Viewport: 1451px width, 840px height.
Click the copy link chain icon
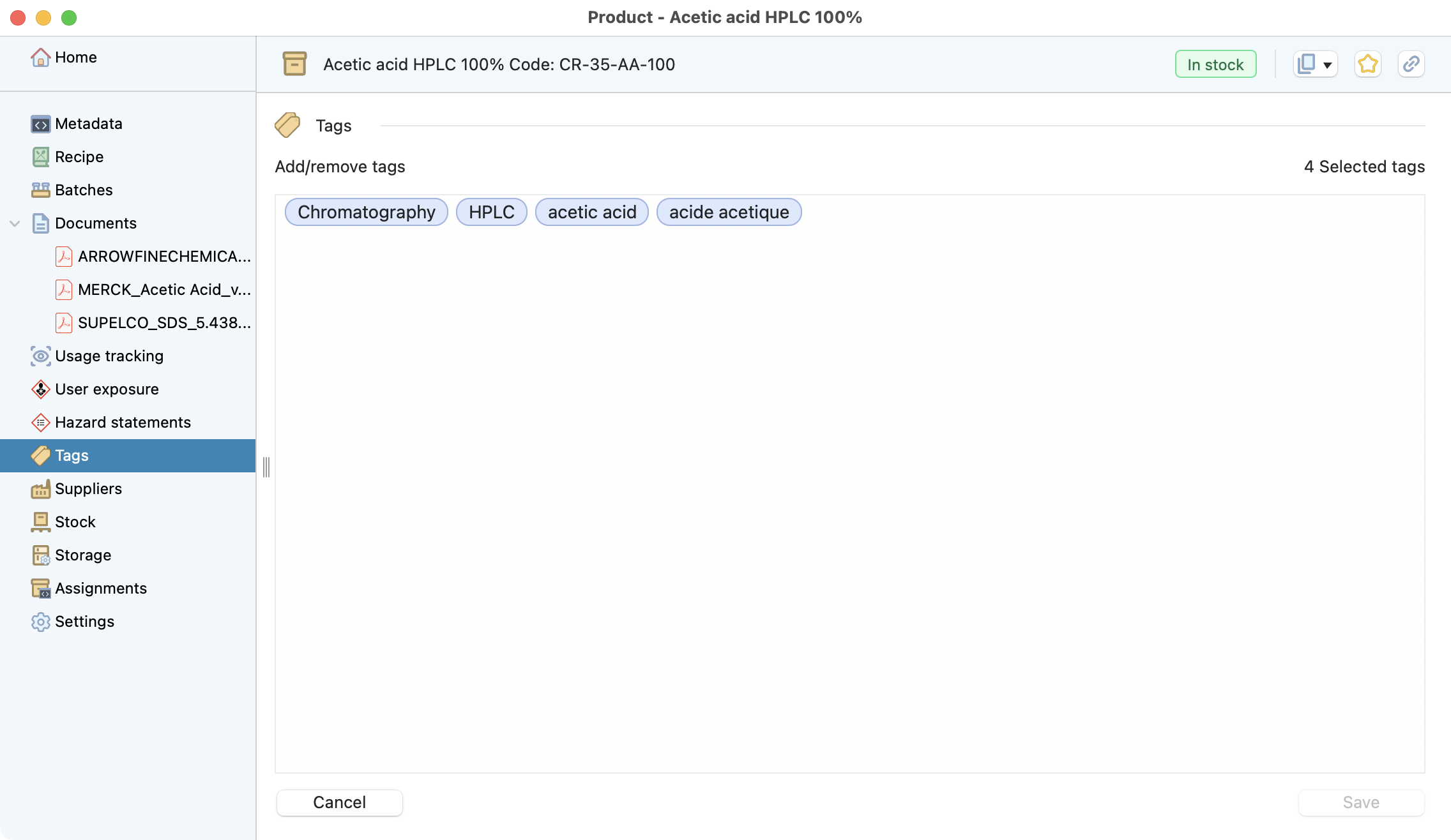pos(1411,64)
